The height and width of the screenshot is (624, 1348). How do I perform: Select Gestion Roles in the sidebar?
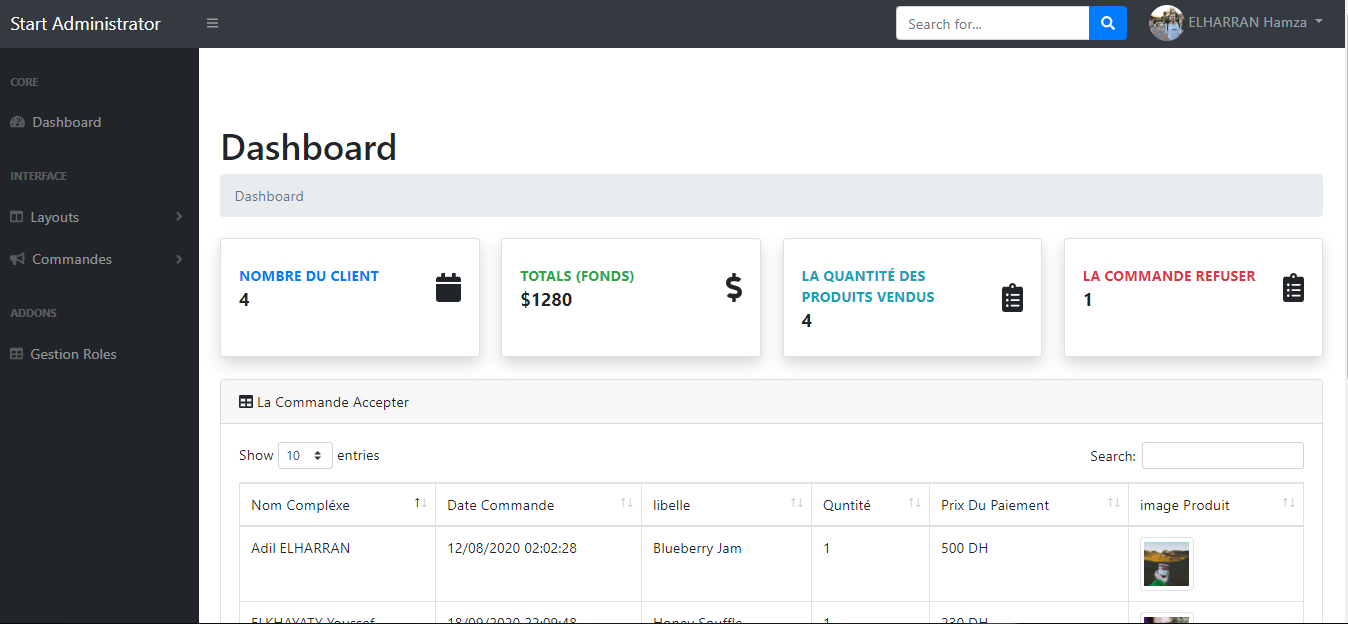75,353
